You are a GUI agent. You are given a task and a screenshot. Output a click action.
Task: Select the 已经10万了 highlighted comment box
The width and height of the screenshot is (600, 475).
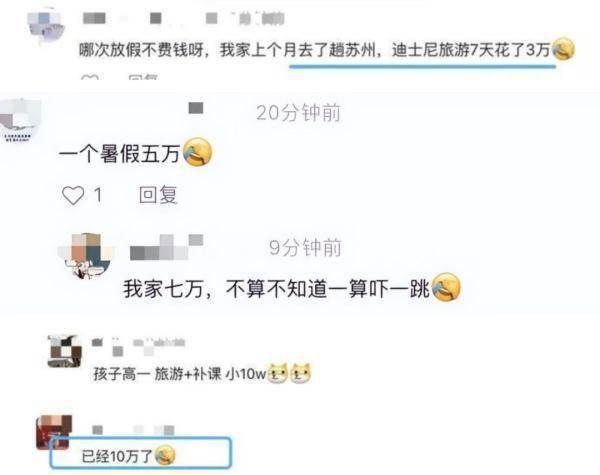[141, 453]
